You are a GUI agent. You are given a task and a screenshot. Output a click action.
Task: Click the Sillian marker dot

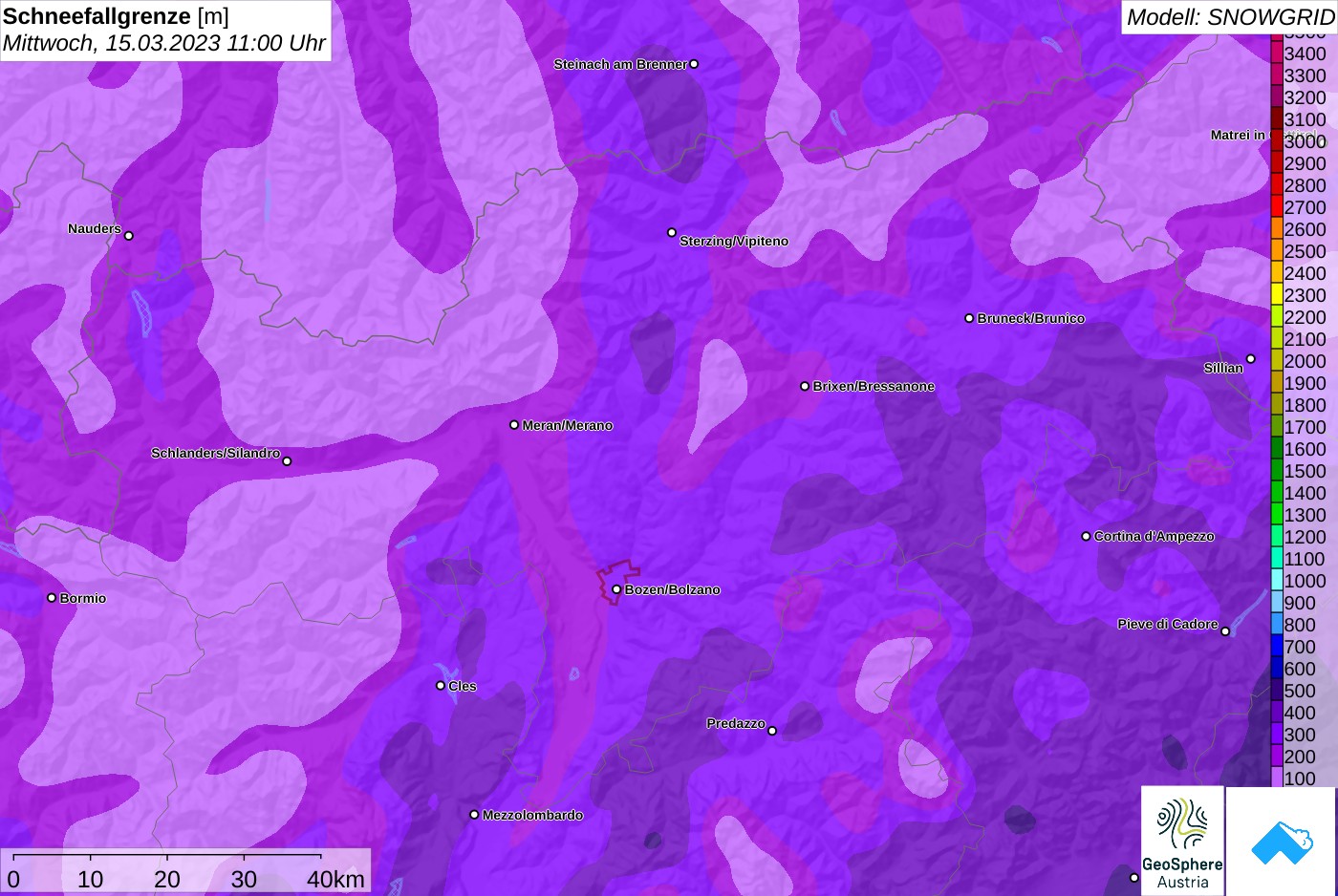click(1250, 359)
